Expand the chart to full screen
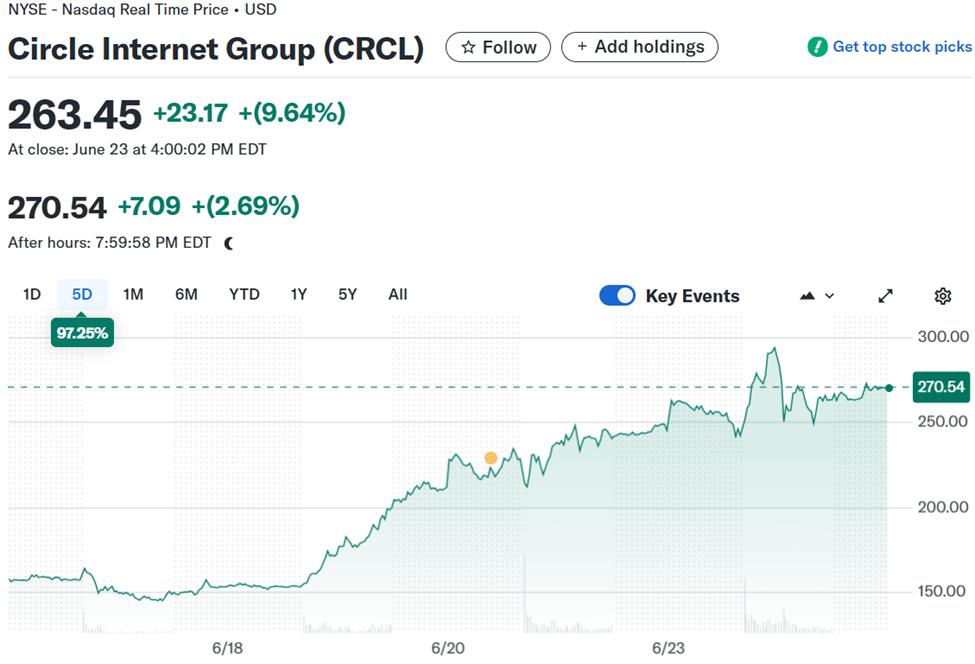Image resolution: width=975 pixels, height=664 pixels. [885, 295]
